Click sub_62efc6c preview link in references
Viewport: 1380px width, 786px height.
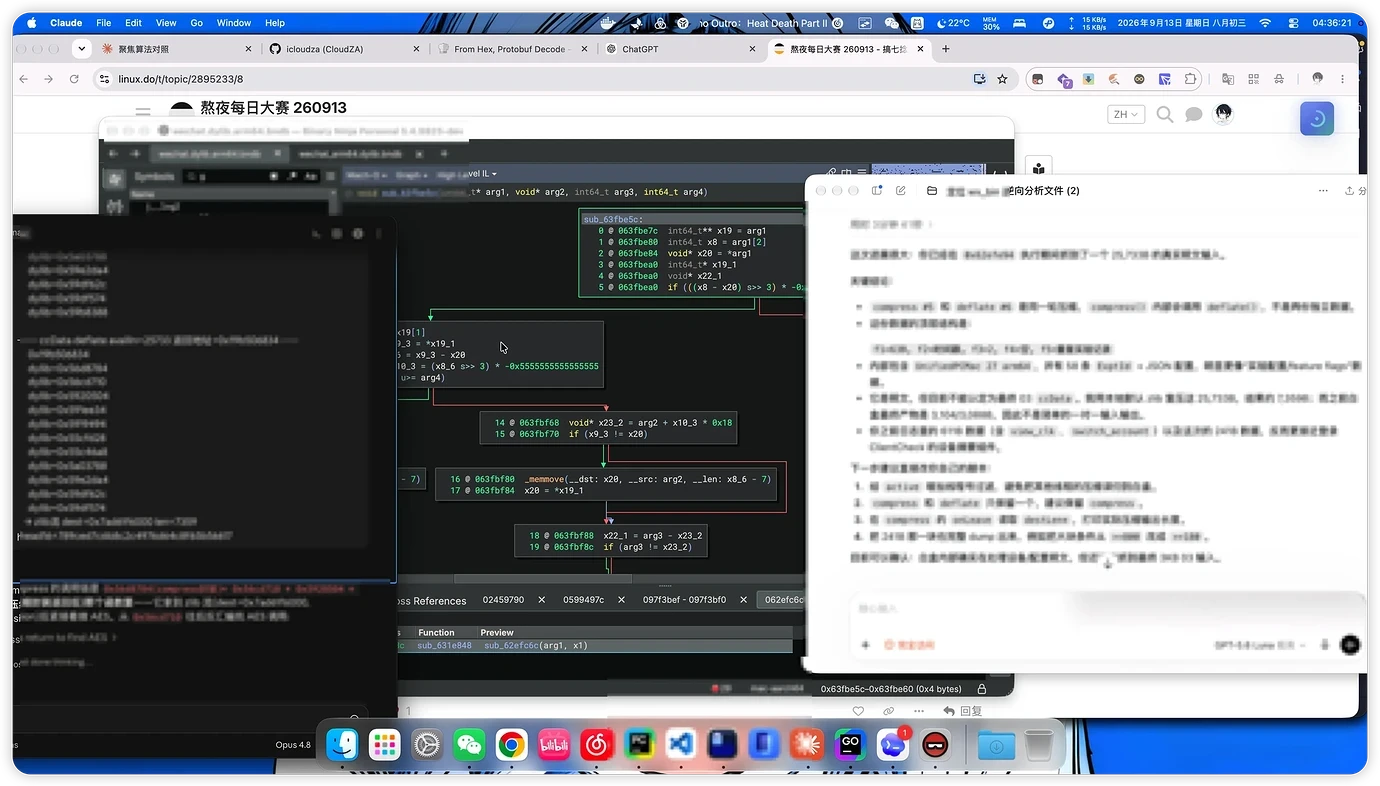[535, 646]
